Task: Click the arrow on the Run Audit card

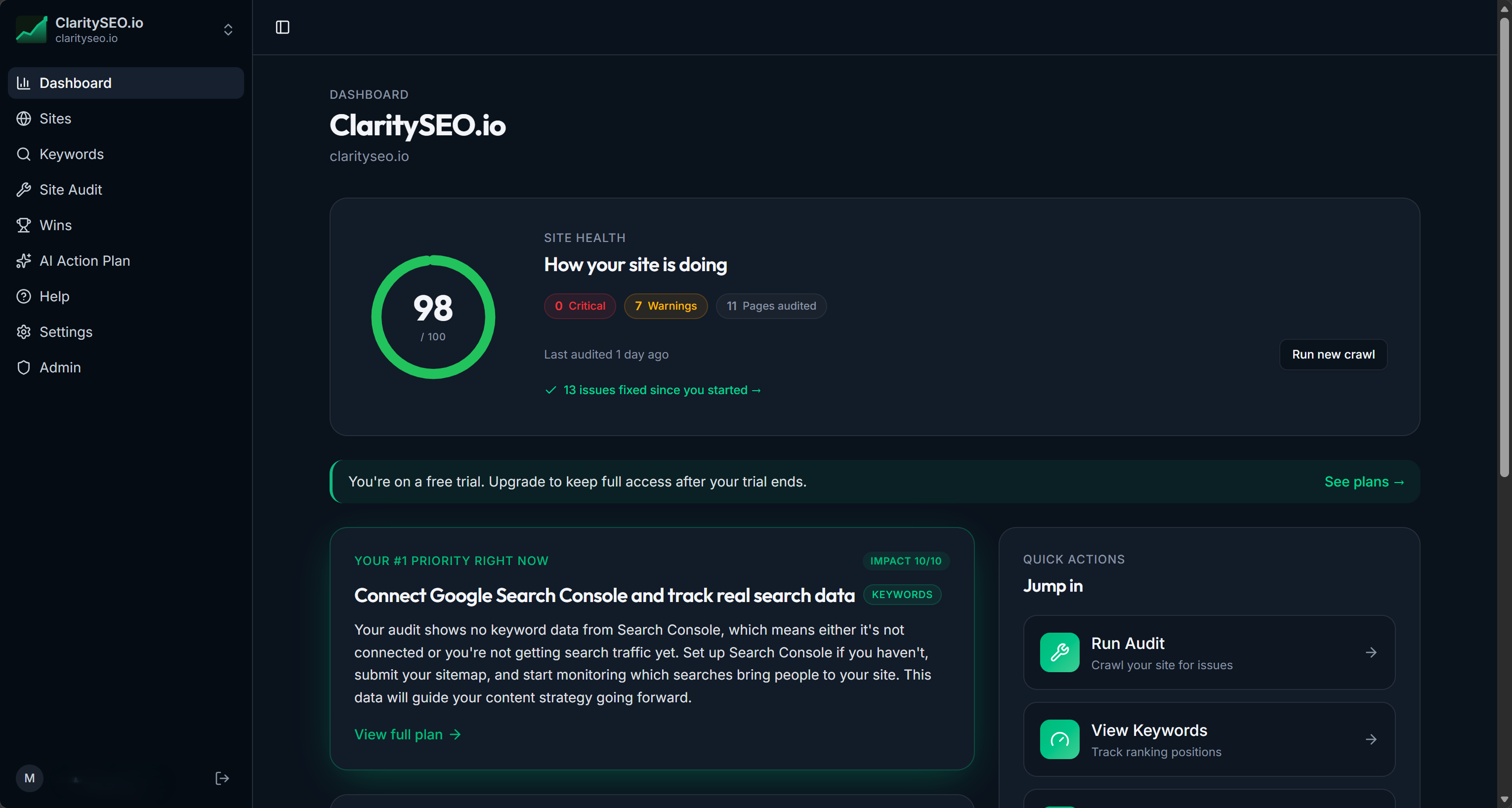Action: pos(1371,652)
